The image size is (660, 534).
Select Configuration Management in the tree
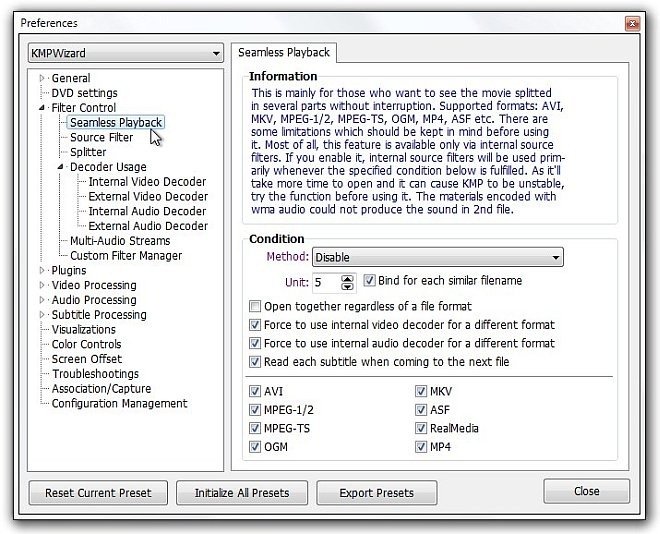[x=120, y=404]
